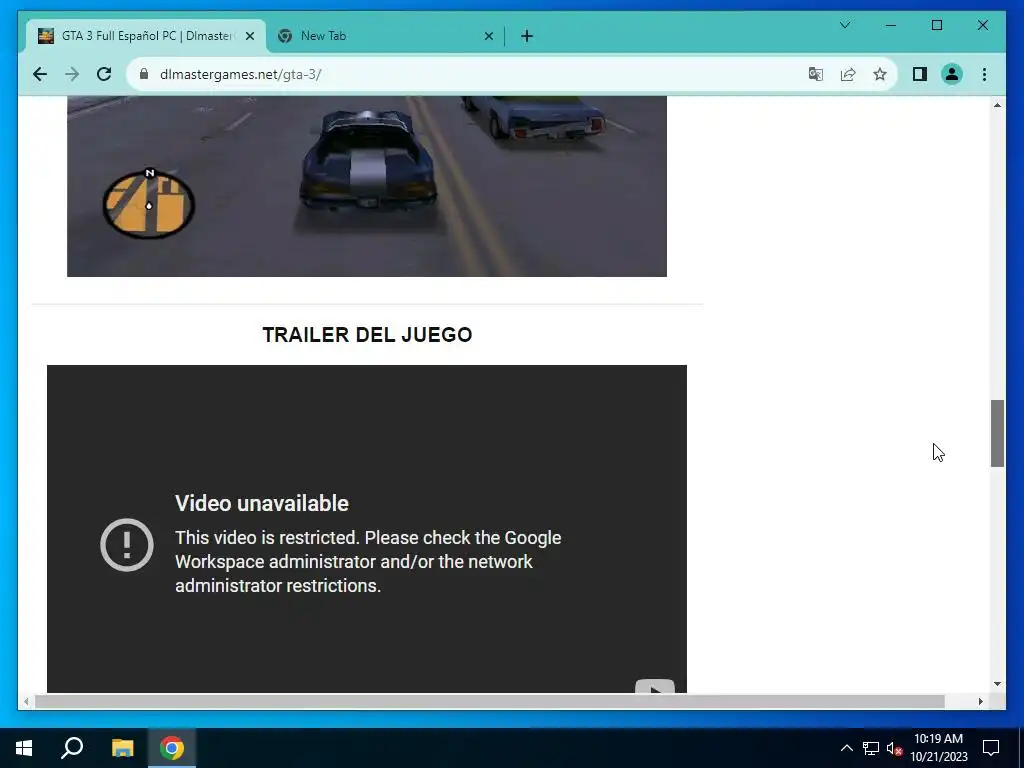Viewport: 1024px width, 768px height.
Task: Click the vertical scrollbar thumb
Action: coord(997,434)
